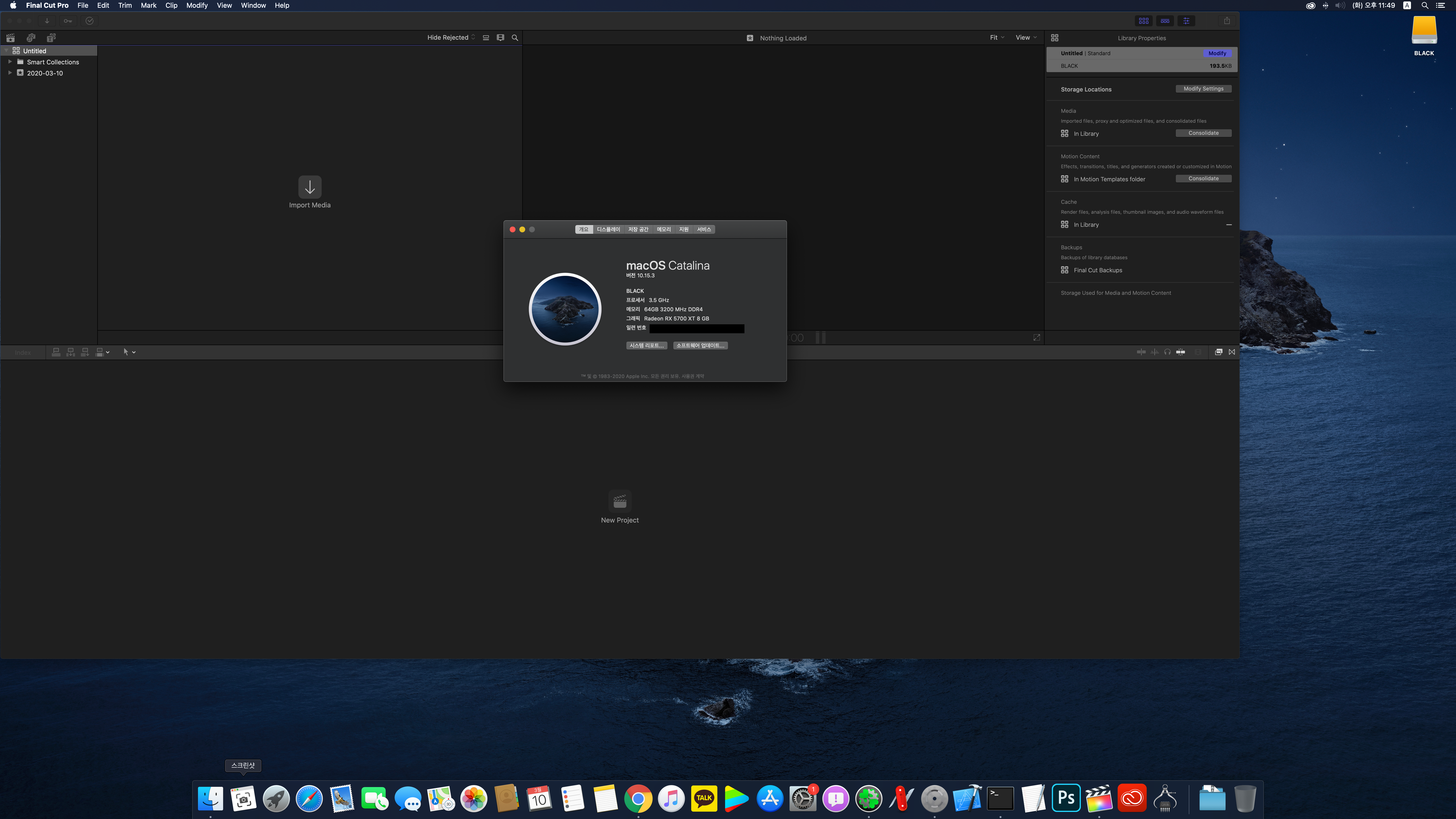Open the edit options dropdown chevron
Screen dimensions: 1456x819
[108, 352]
